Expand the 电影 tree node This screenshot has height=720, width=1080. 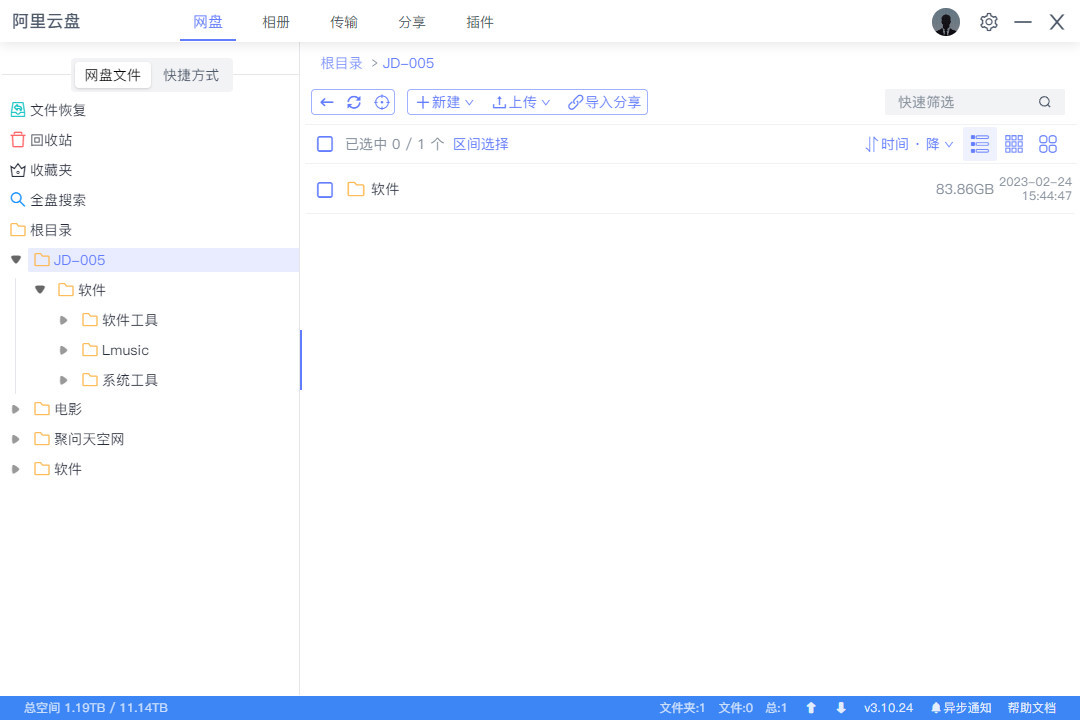click(x=16, y=409)
